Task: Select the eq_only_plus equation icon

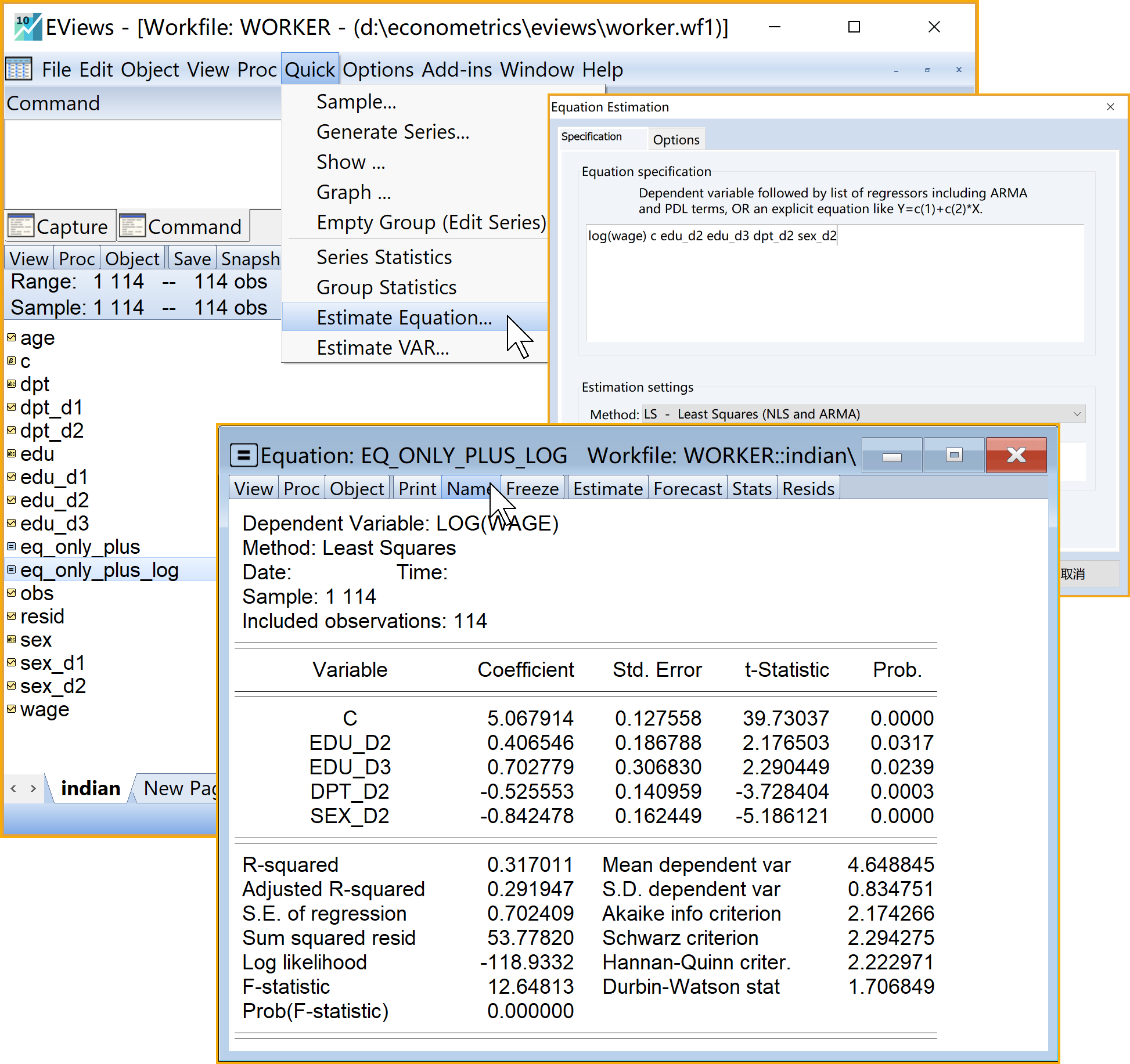Action: point(11,546)
